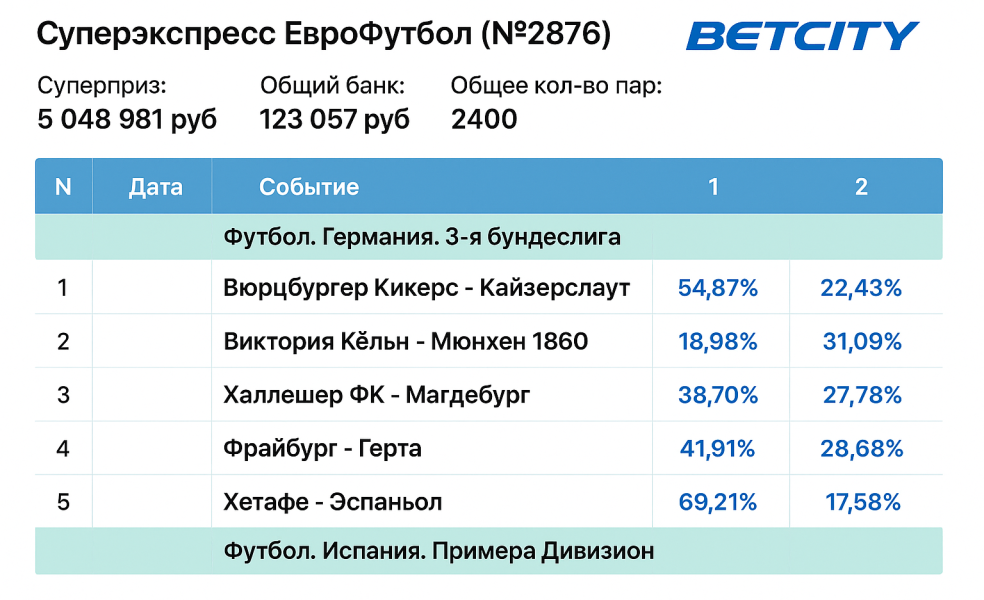The image size is (984, 600).
Task: Collapse the Германия 3-я бундеслига section row
Action: (422, 237)
